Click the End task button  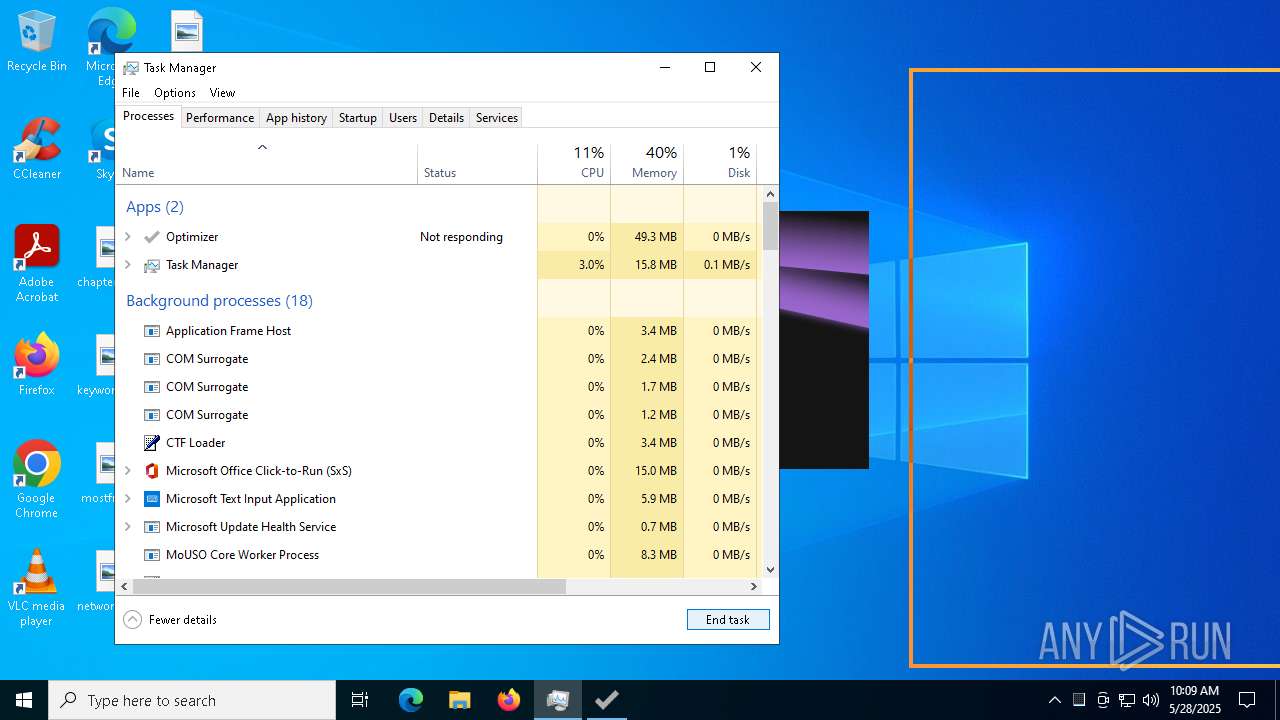[x=728, y=620]
